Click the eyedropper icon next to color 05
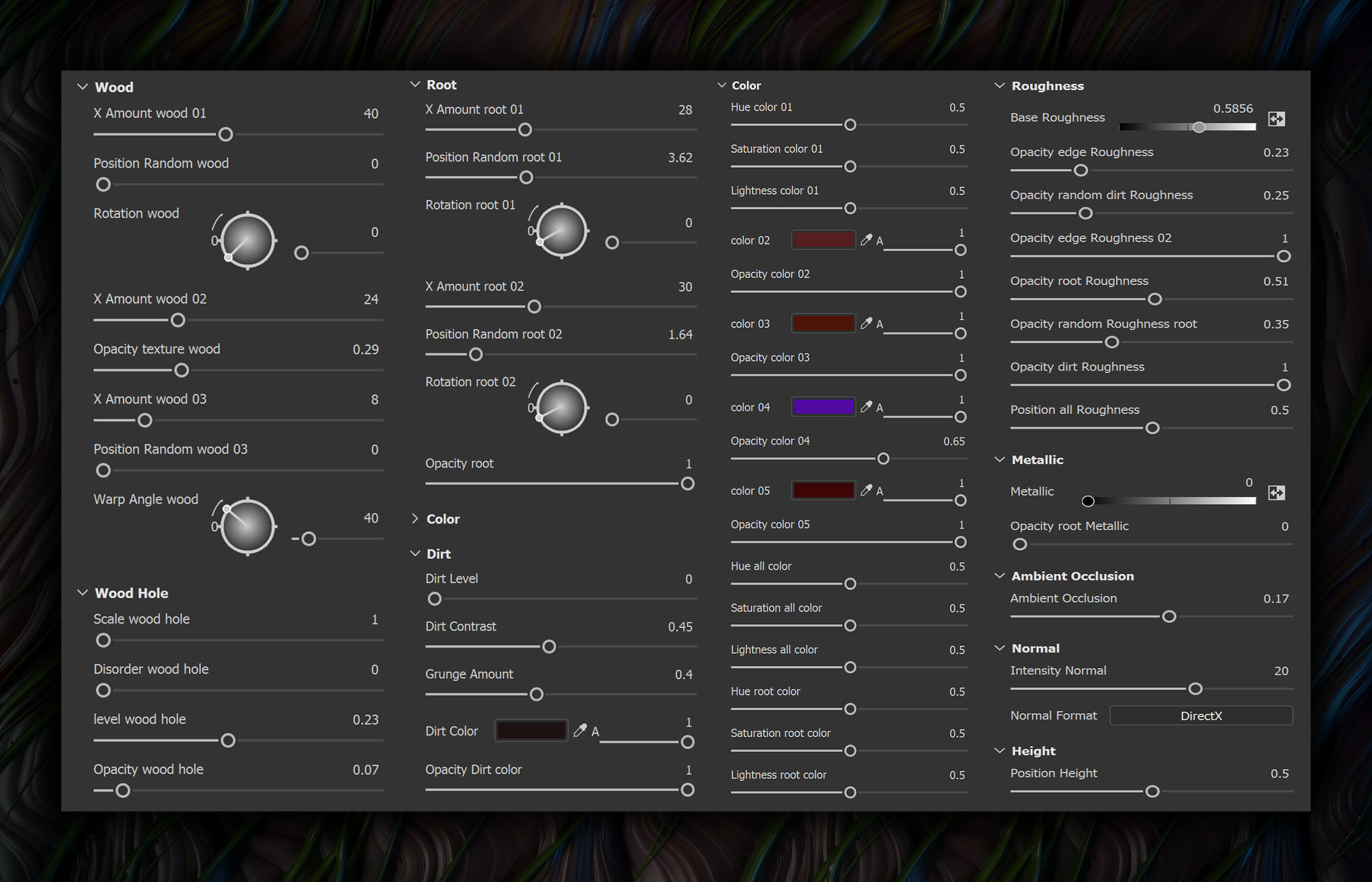 866,490
